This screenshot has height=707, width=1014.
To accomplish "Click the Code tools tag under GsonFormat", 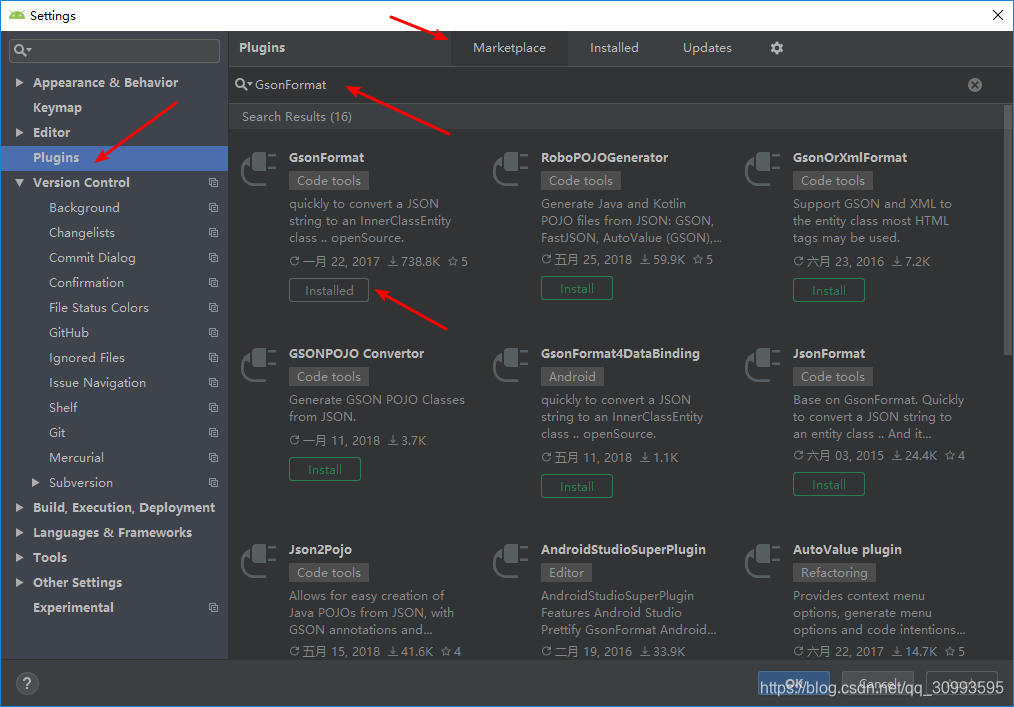I will coord(329,181).
